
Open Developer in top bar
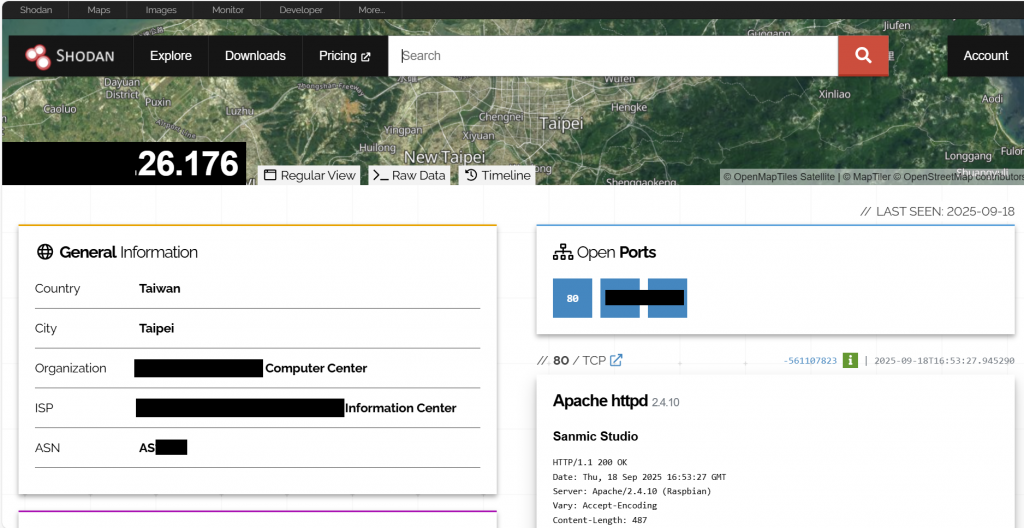coord(301,10)
